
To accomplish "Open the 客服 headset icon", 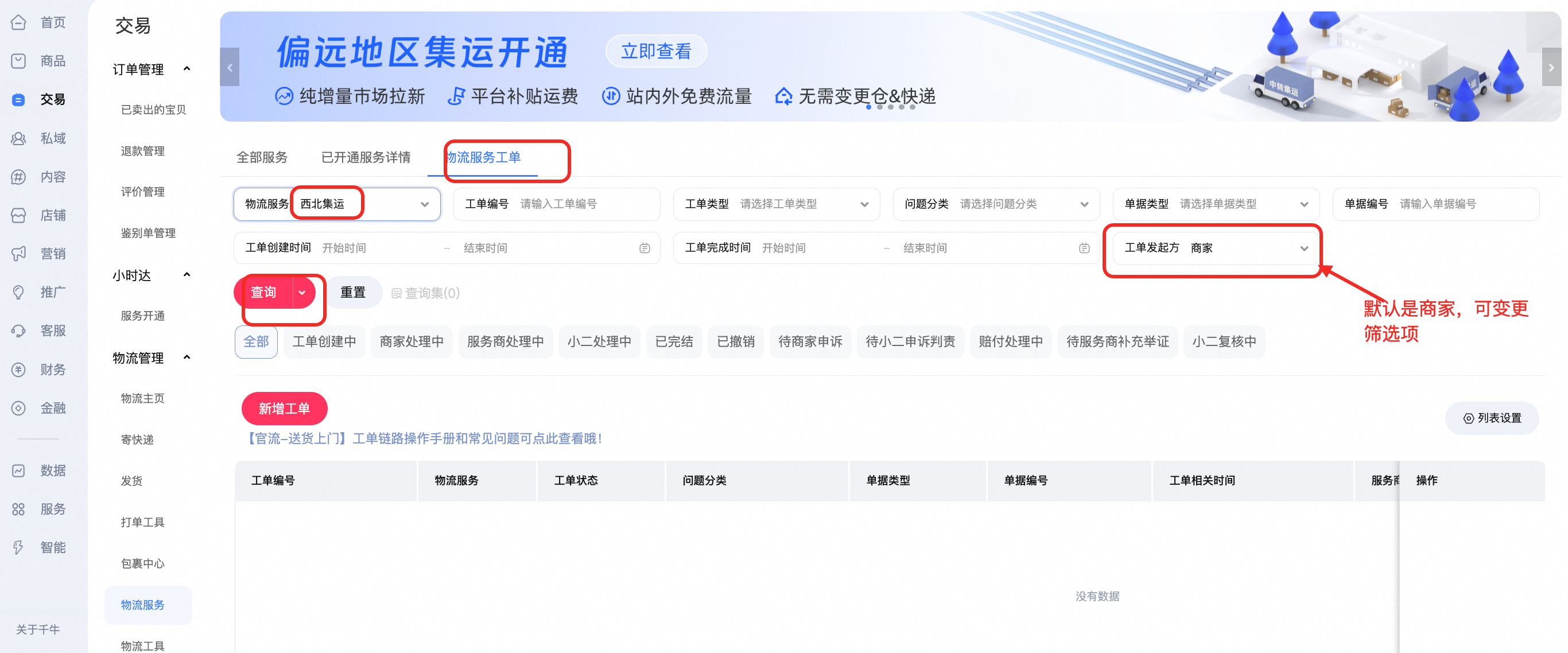I will (x=19, y=331).
